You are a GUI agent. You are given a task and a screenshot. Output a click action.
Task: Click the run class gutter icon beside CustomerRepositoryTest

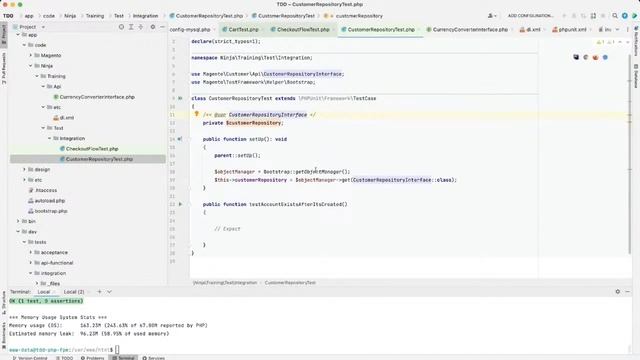pyautogui.click(x=180, y=98)
